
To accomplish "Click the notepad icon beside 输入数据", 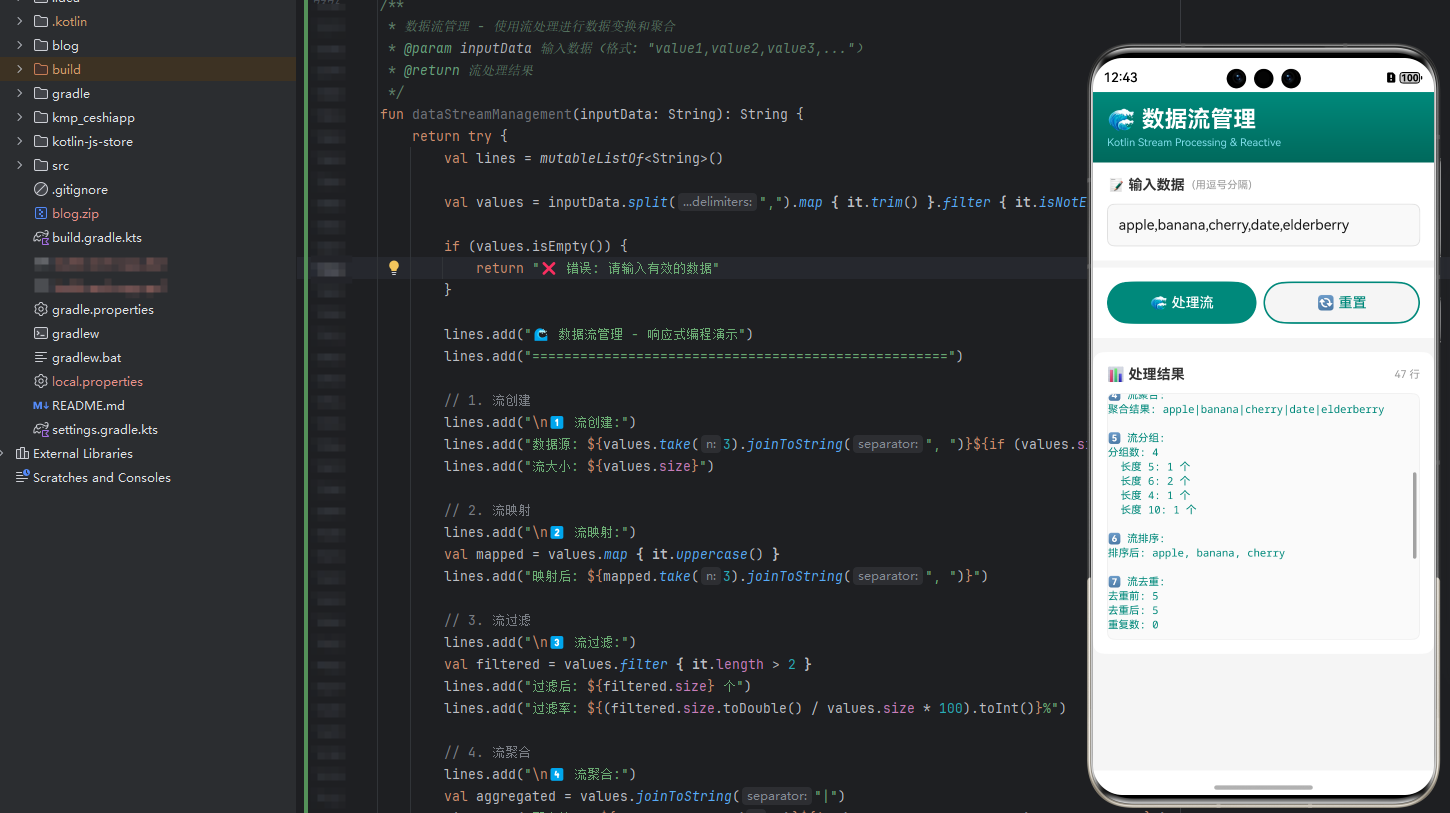I will [1116, 185].
